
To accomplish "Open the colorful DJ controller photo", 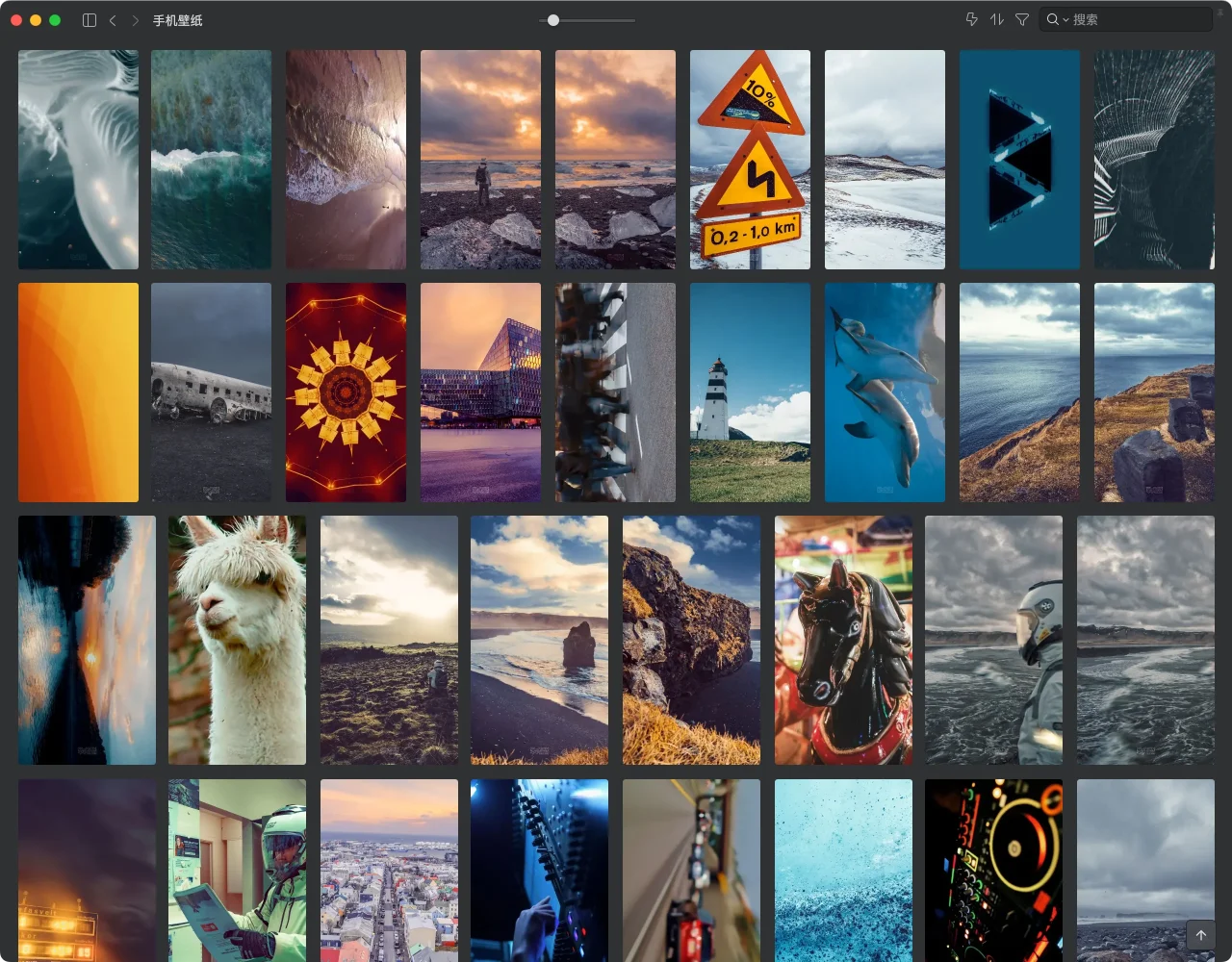I will point(993,871).
